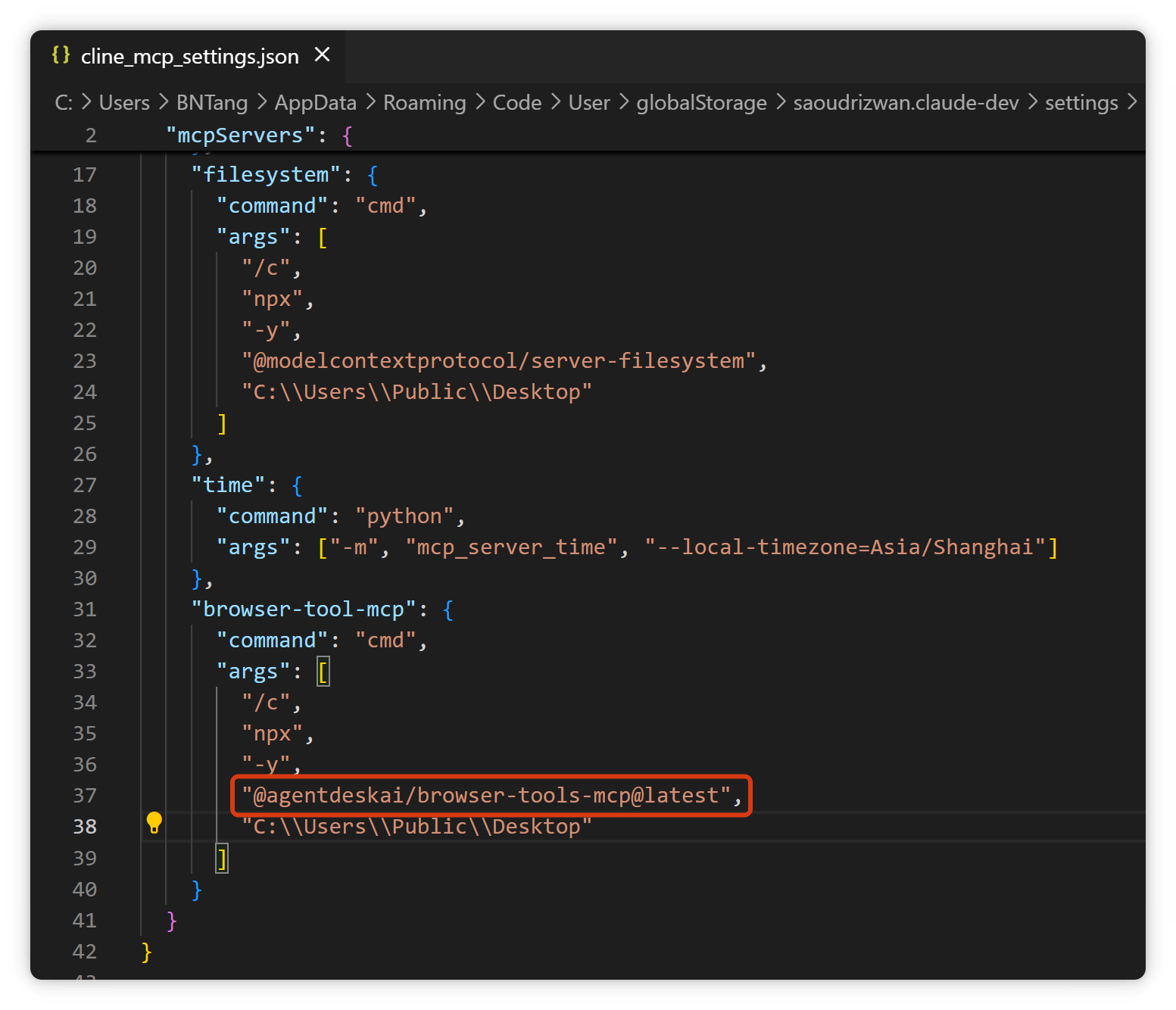The width and height of the screenshot is (1176, 1010).
Task: Open the AppData breadcrumb folder
Action: pyautogui.click(x=315, y=102)
